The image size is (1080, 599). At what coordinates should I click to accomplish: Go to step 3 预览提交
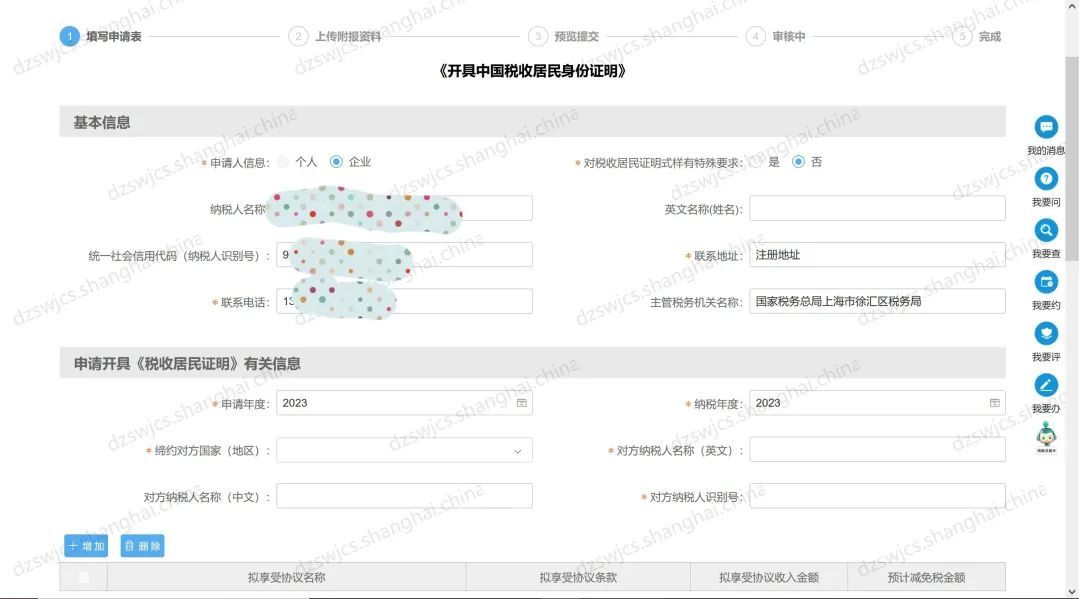565,36
